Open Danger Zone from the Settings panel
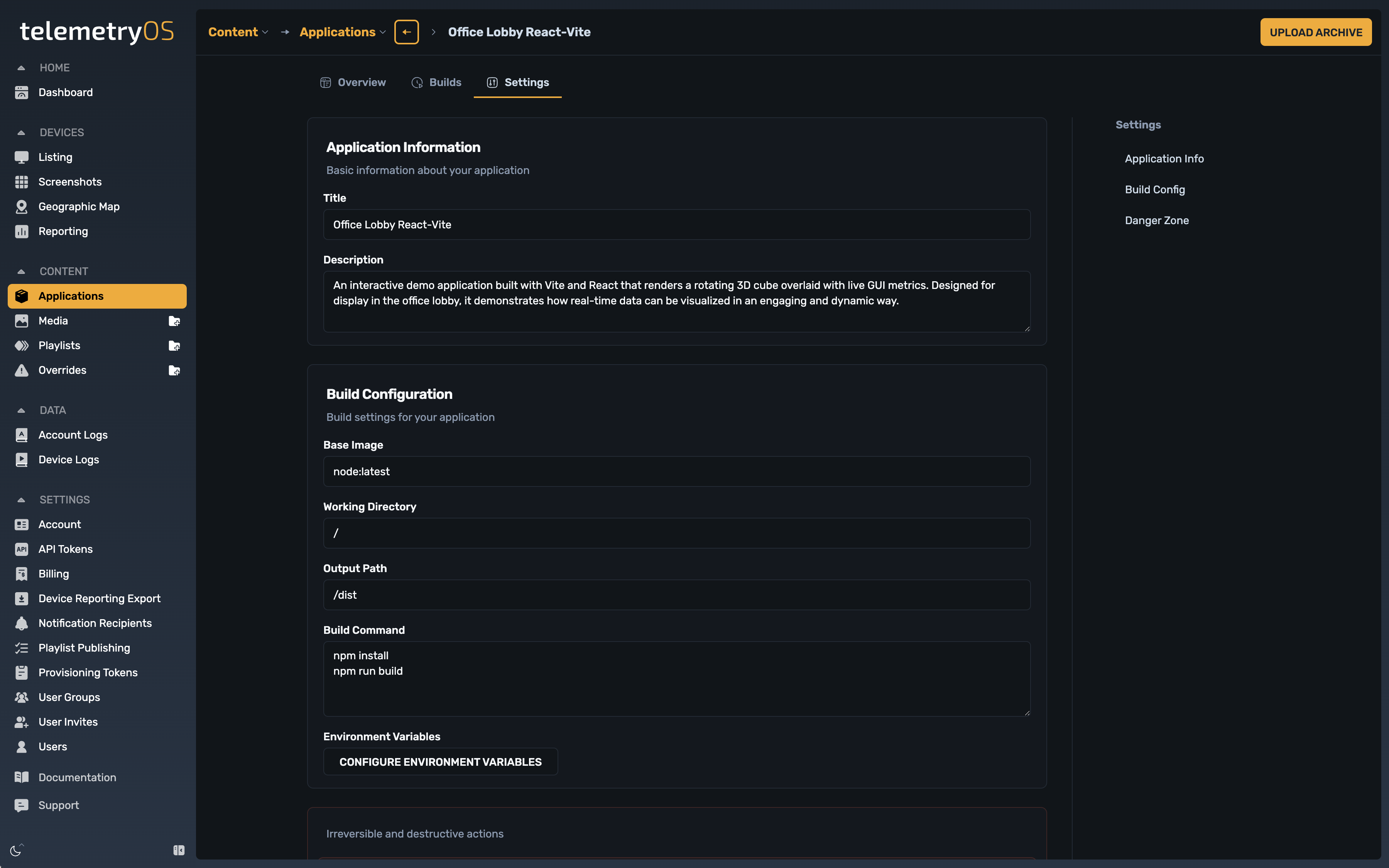 [x=1156, y=220]
